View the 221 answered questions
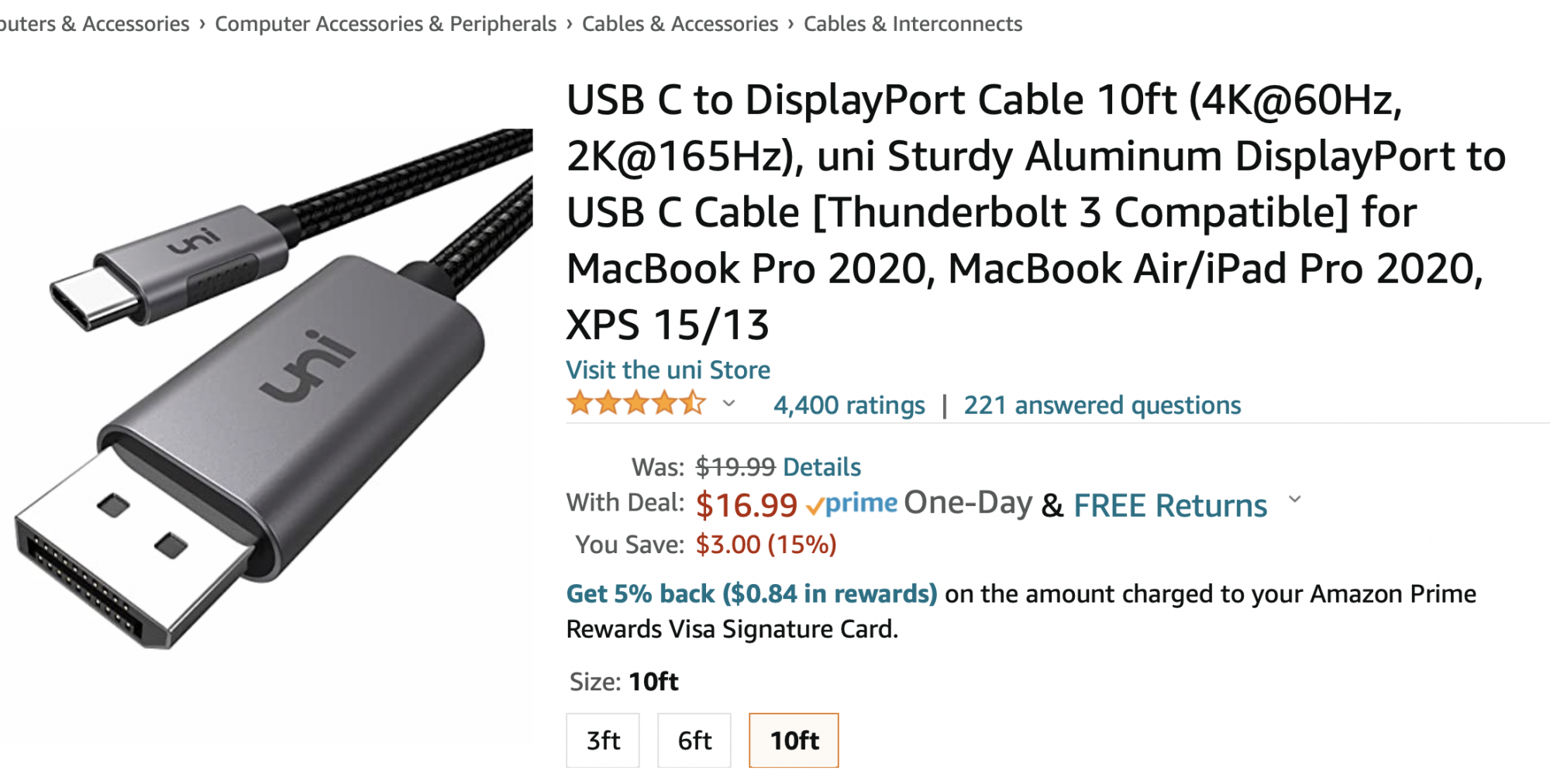1550x784 pixels. (1102, 405)
